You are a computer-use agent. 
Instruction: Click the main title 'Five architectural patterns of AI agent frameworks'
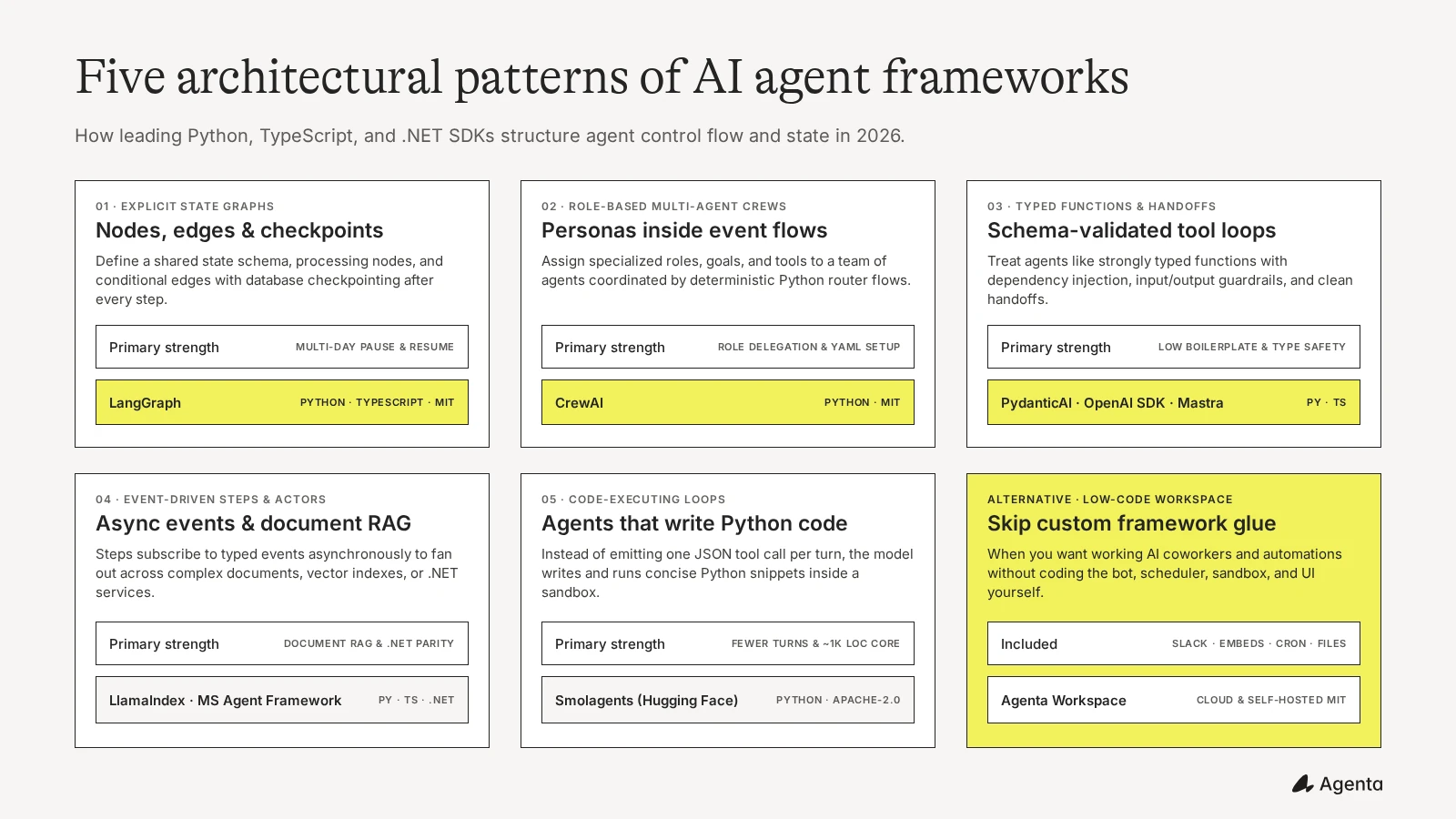[x=602, y=77]
